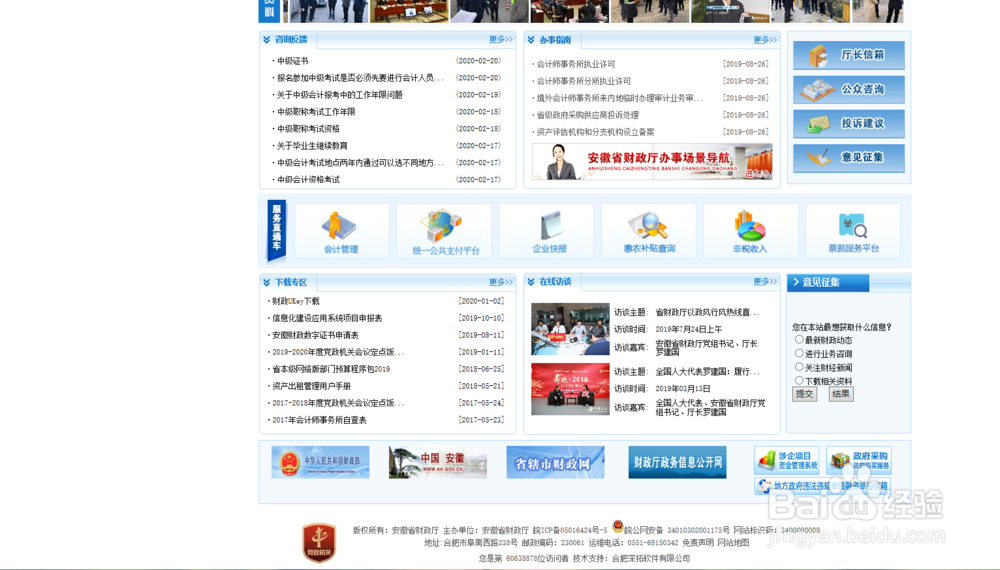Viewport: 1000px width, 570px height.
Task: Open the 省辖市财政网 banner
Action: tap(555, 462)
